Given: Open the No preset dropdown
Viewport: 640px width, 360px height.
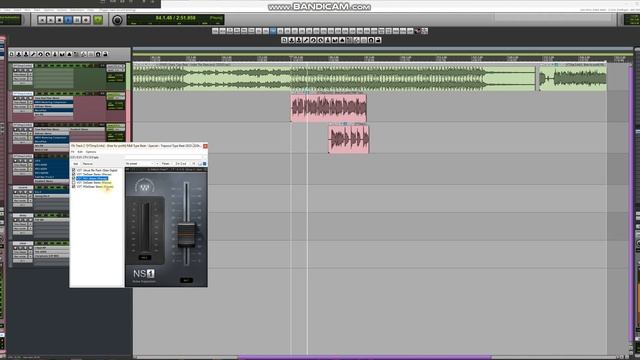Looking at the screenshot, I should click(x=139, y=164).
